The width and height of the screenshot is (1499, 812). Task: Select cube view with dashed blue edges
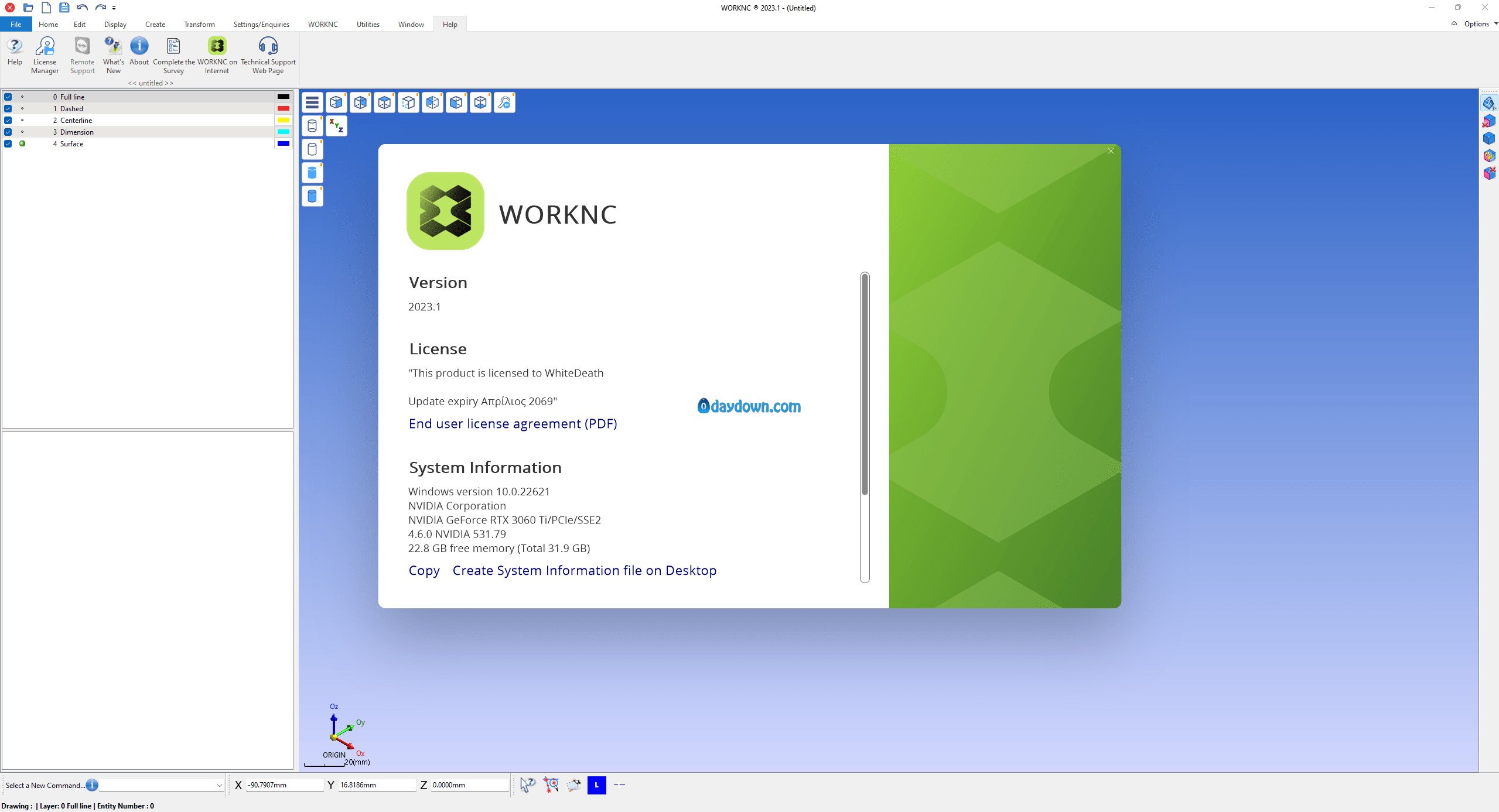[x=408, y=102]
